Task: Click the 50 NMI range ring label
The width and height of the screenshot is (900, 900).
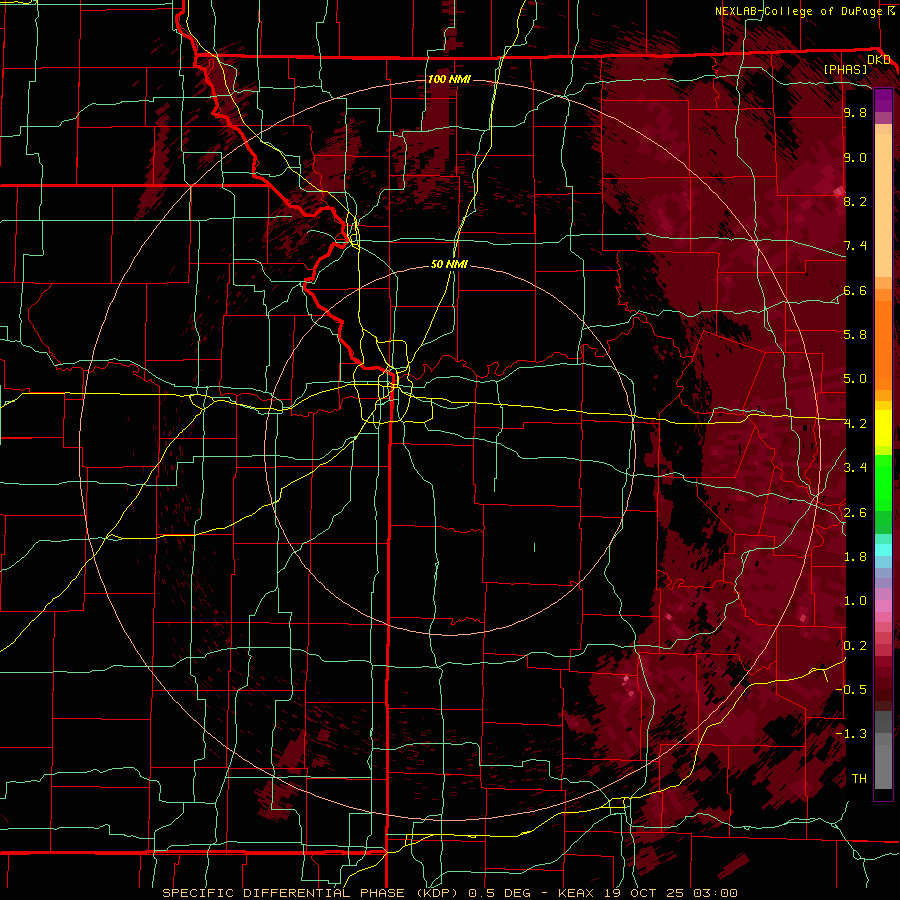Action: [449, 264]
